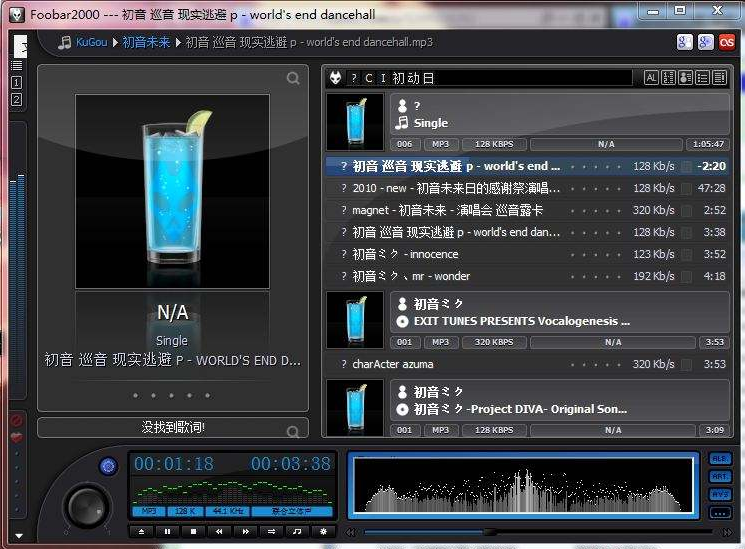Click the second Google icon in header
Viewport: 745px width, 549px height.
point(706,42)
